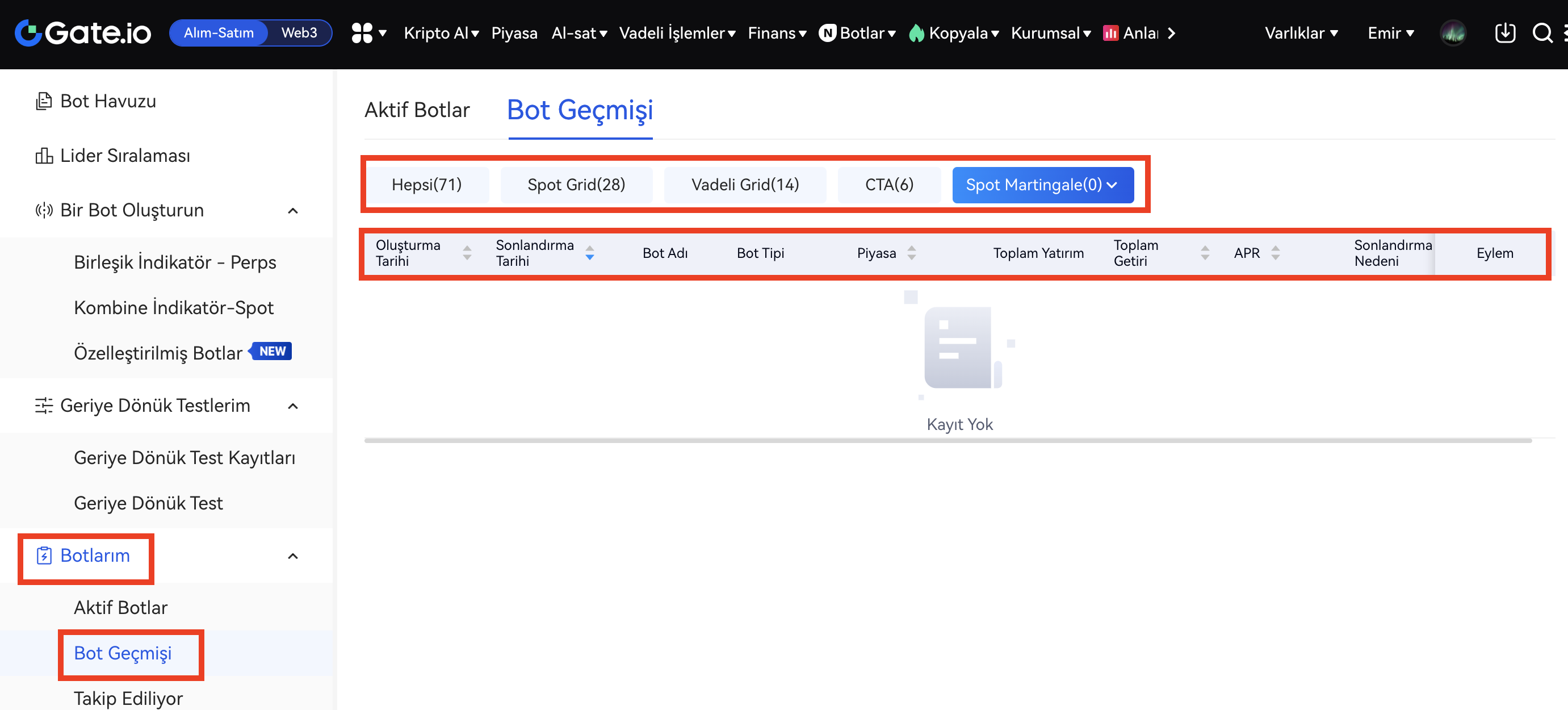Click the Gate.io logo
This screenshot has height=710, width=1568.
pos(83,33)
